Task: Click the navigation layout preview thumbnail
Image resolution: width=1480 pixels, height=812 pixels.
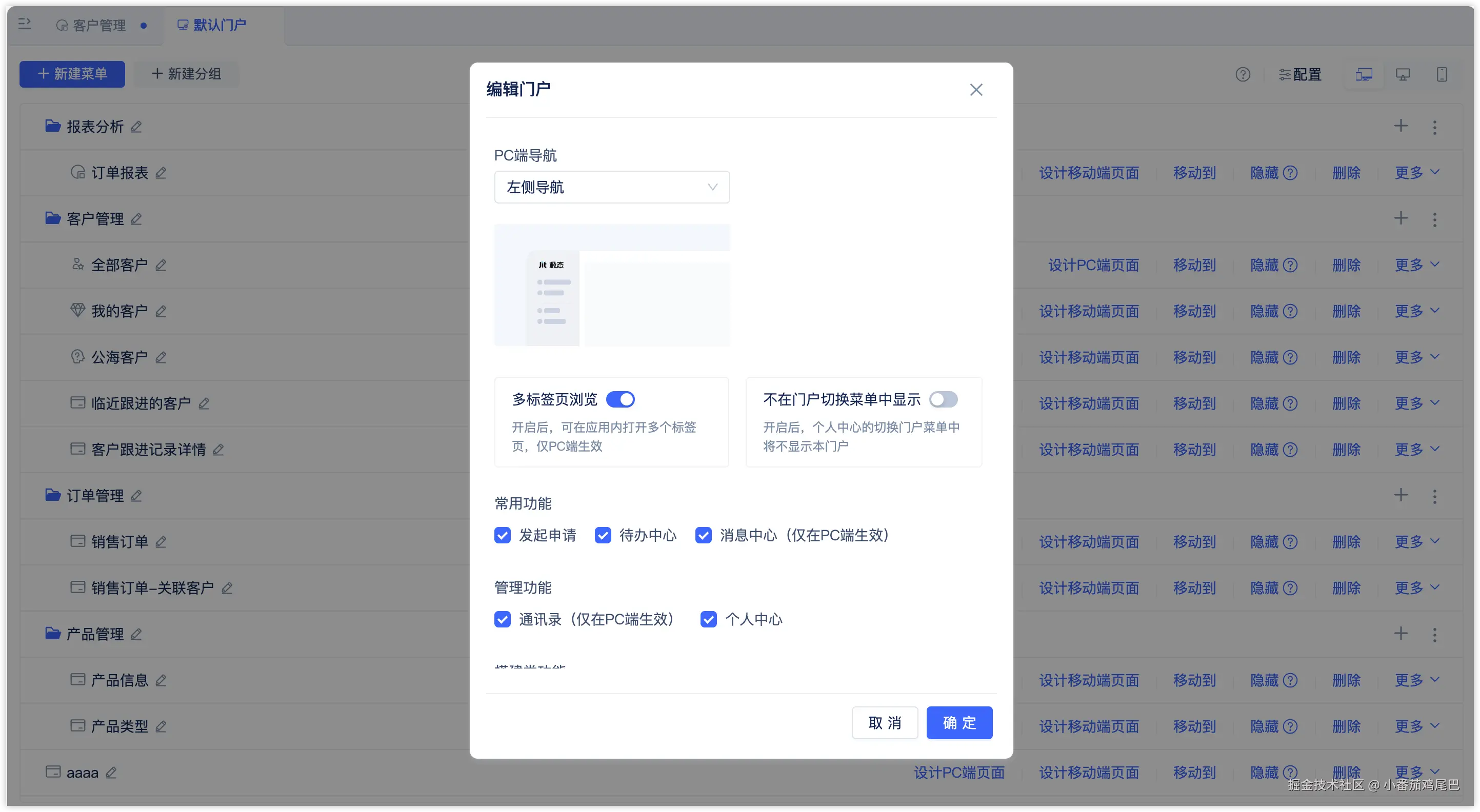Action: (612, 286)
